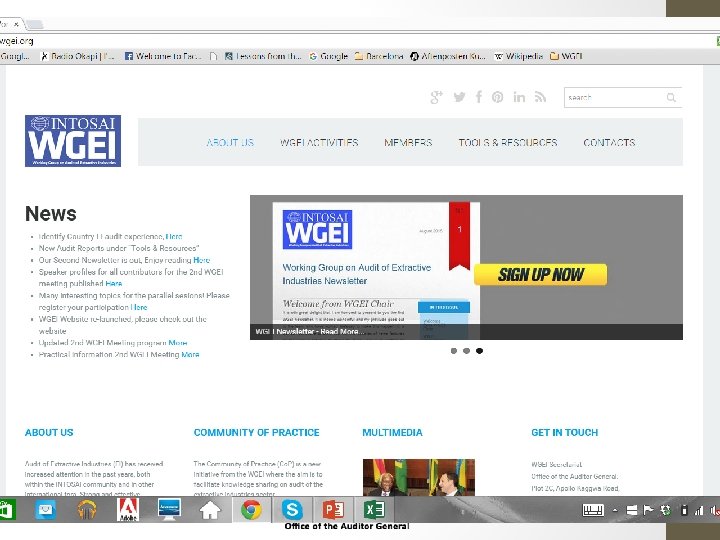720x540 pixels.
Task: Open the Aftenposten bookmark
Action: (448, 56)
